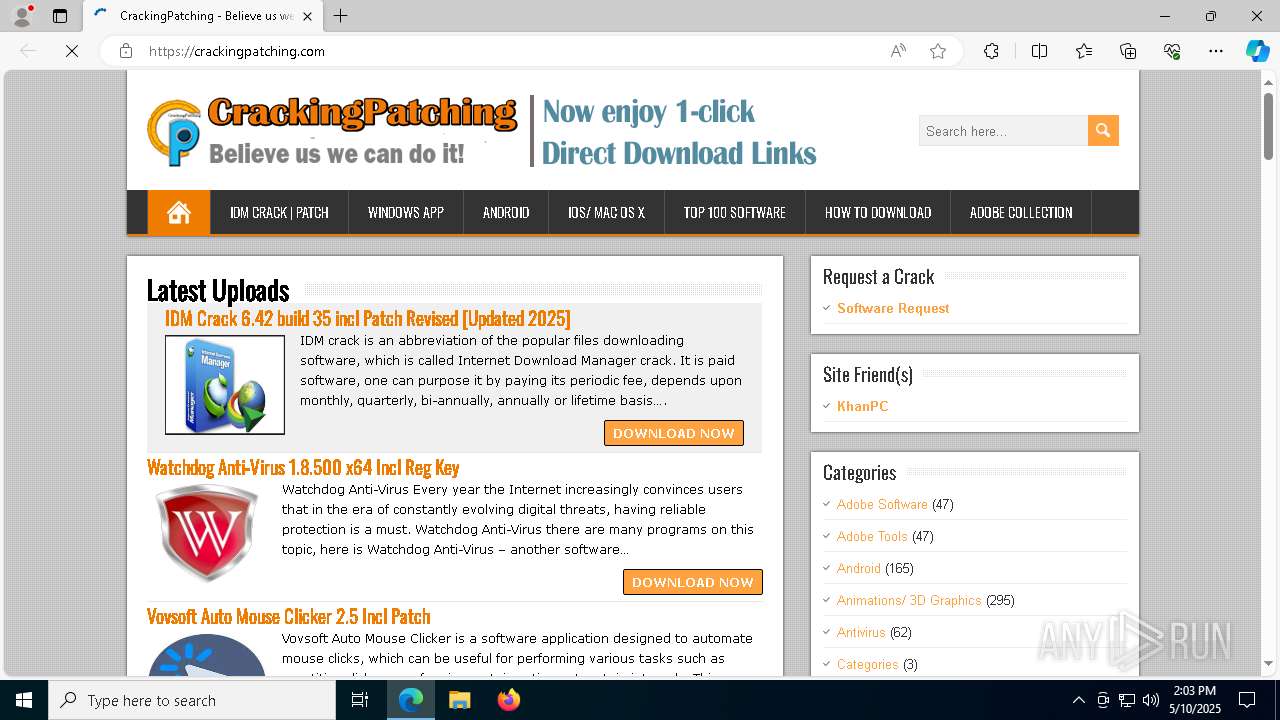
Task: Open the tab actions menu icon
Action: tap(60, 16)
